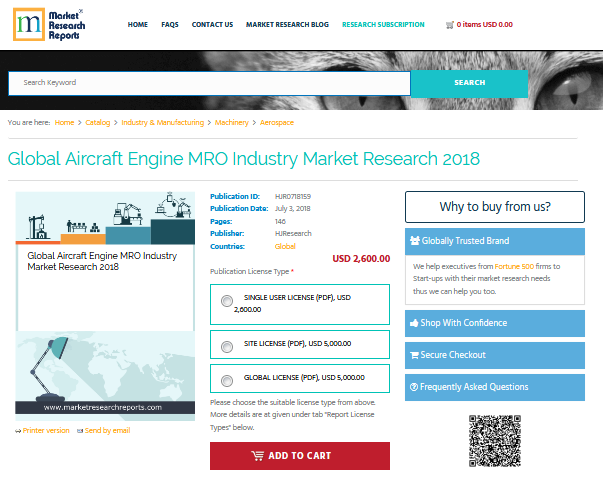This screenshot has width=603, height=488.
Task: Open RESEARCH SUBSCRIPTION menu item
Action: [383, 25]
